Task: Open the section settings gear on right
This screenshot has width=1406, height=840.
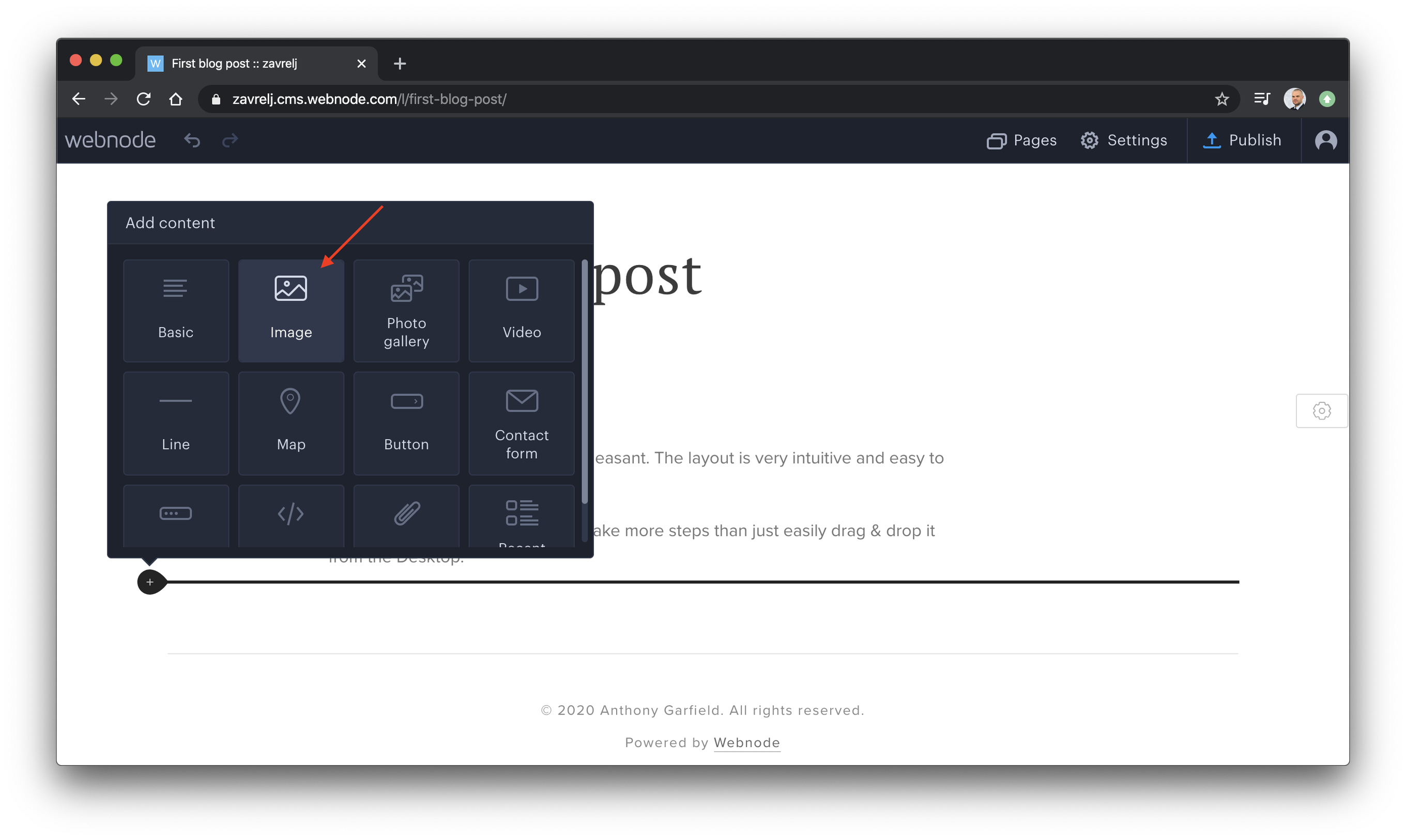Action: [1322, 410]
